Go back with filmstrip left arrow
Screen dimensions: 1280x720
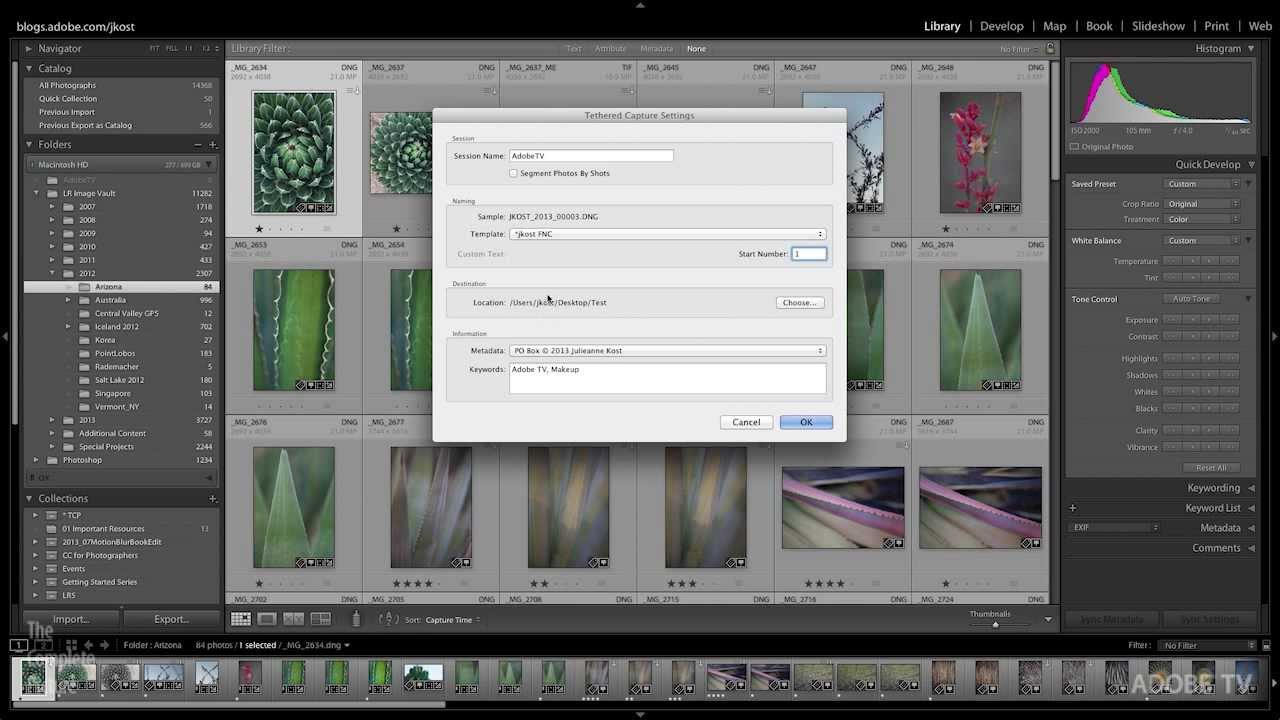(88, 645)
